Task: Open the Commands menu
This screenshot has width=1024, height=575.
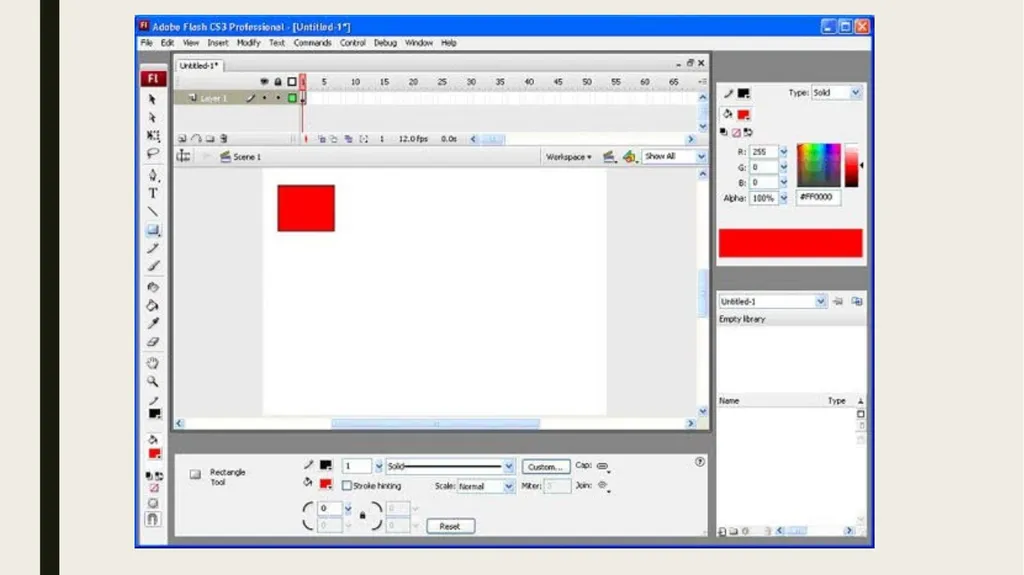Action: pos(312,42)
